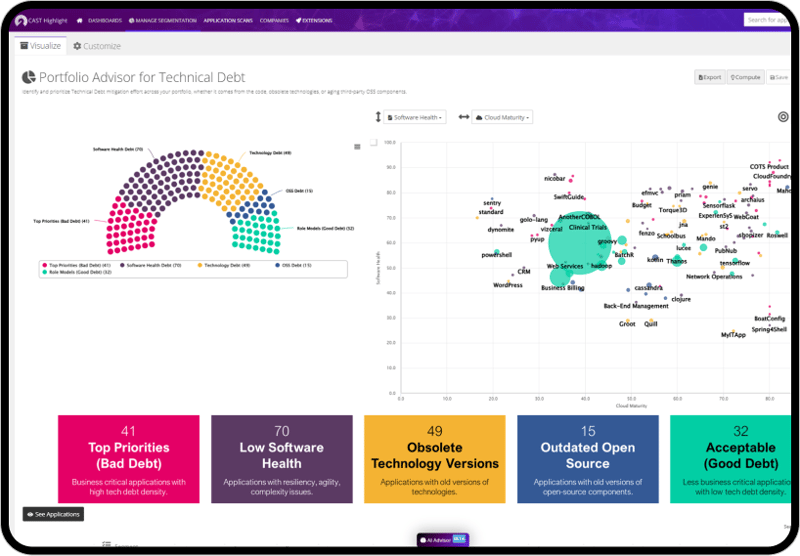Open the chart hamburger menu icon
800x556 pixels.
[358, 146]
